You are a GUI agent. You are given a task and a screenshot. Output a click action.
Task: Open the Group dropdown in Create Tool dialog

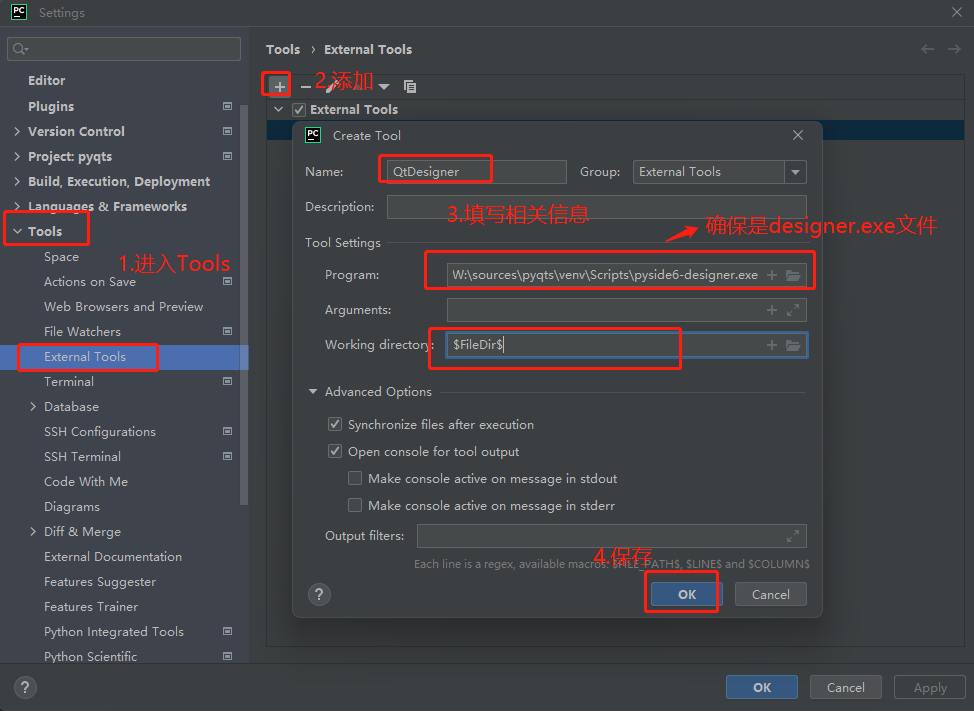[x=795, y=172]
